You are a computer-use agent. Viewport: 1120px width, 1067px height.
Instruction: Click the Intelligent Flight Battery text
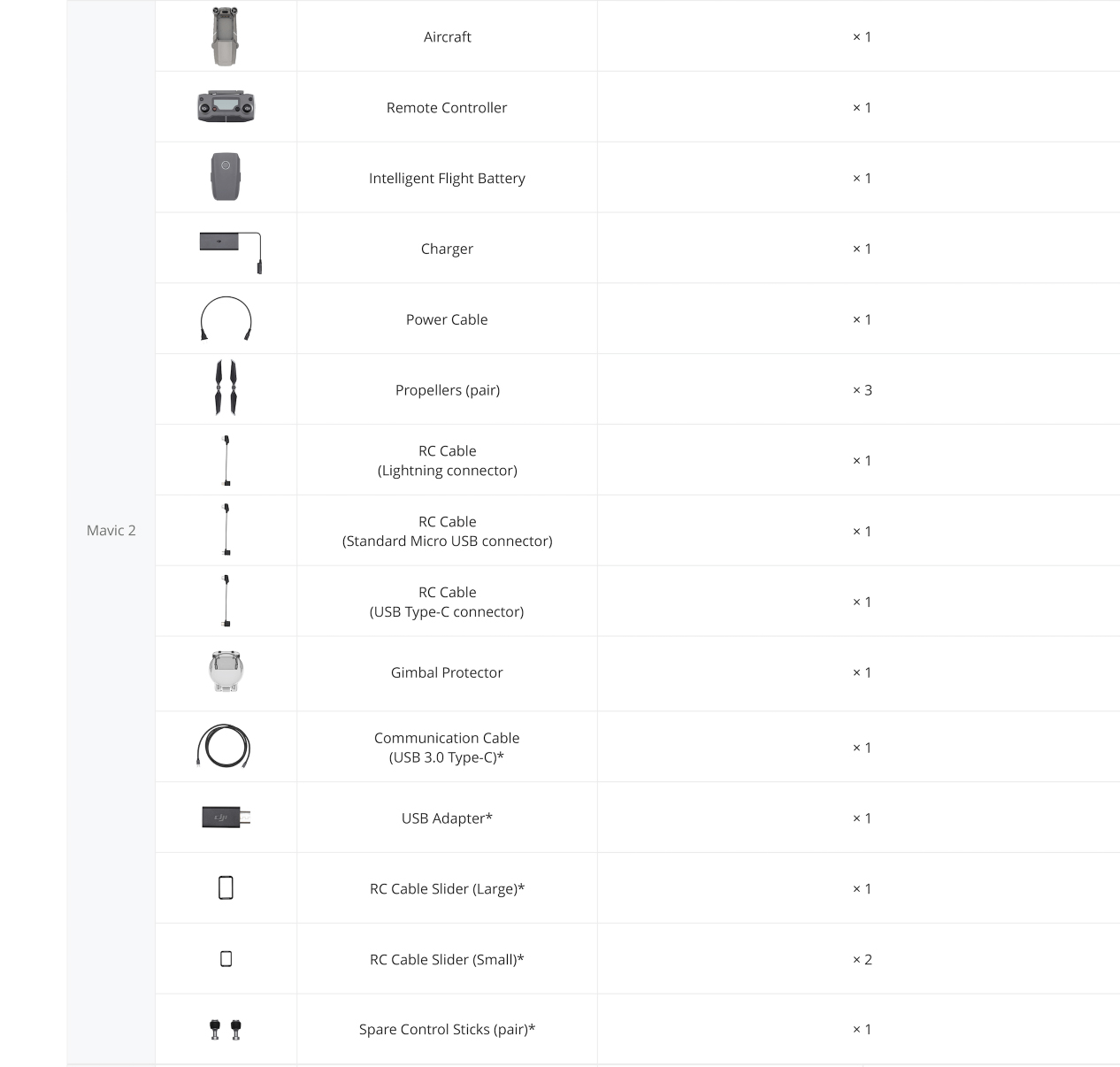click(x=447, y=178)
